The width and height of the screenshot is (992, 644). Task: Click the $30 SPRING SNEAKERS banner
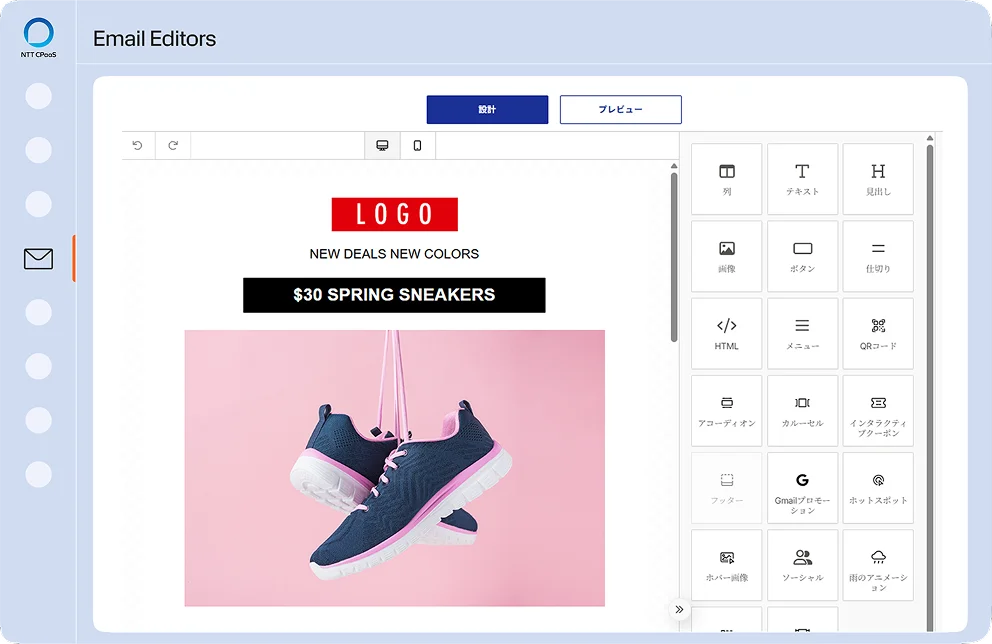394,295
